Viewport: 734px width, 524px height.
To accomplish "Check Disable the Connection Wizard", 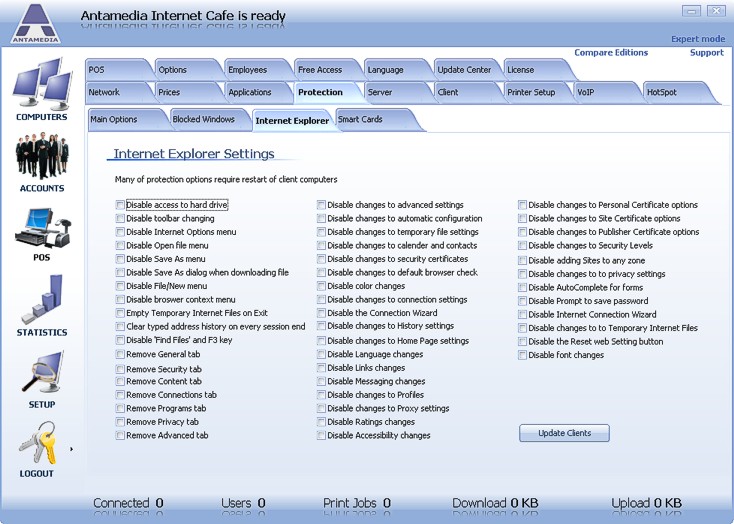I will tap(321, 313).
